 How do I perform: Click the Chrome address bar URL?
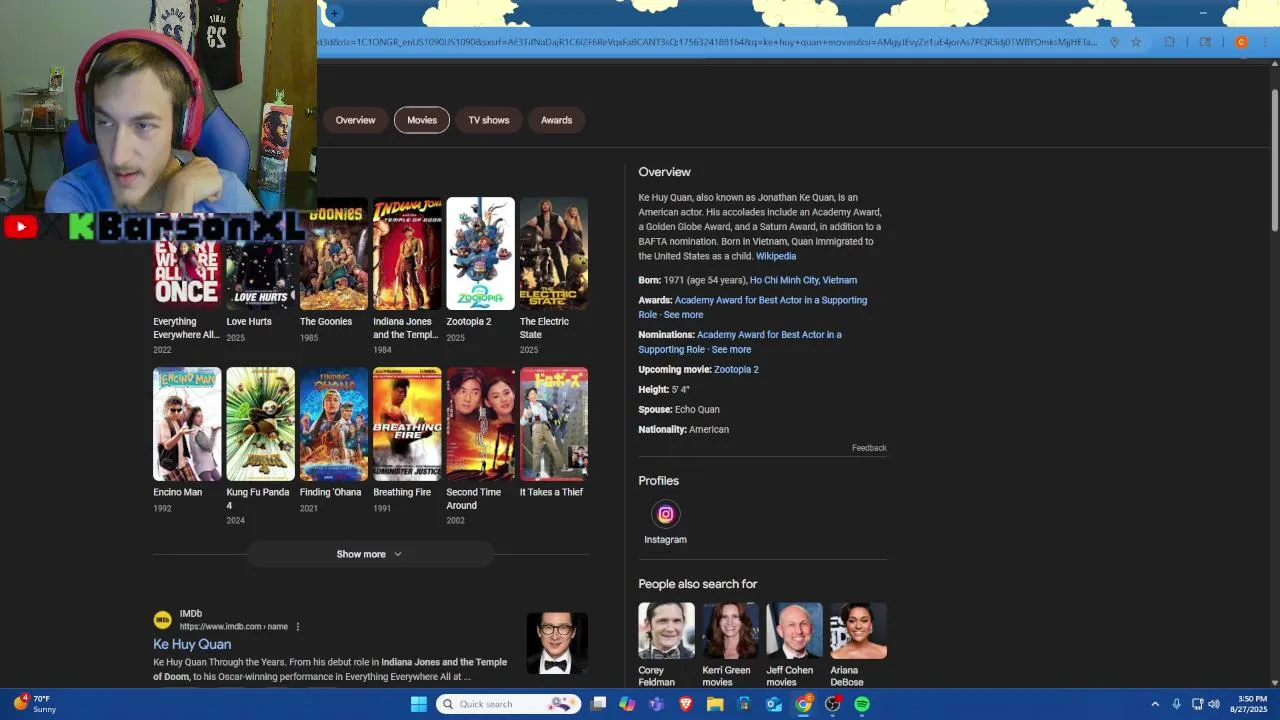pyautogui.click(x=708, y=42)
